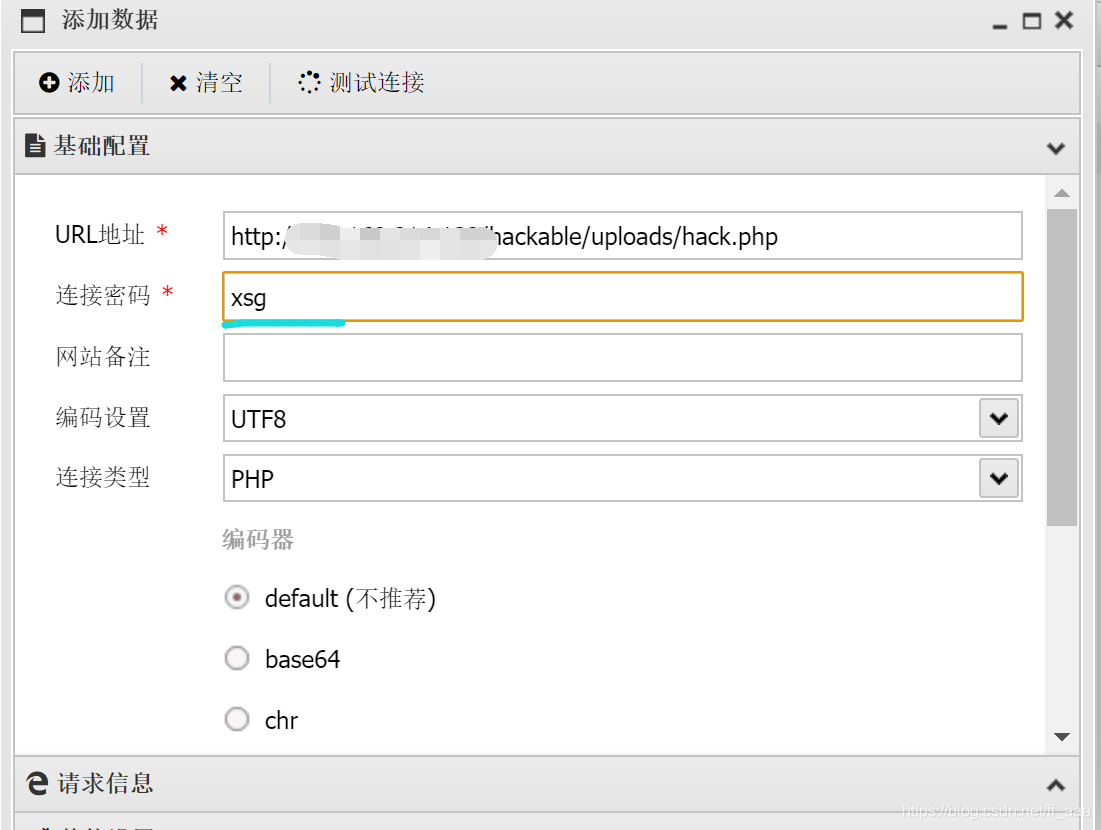This screenshot has height=830, width=1101.
Task: Open the 编码设置 UTF8 dropdown arrow
Action: click(x=998, y=419)
